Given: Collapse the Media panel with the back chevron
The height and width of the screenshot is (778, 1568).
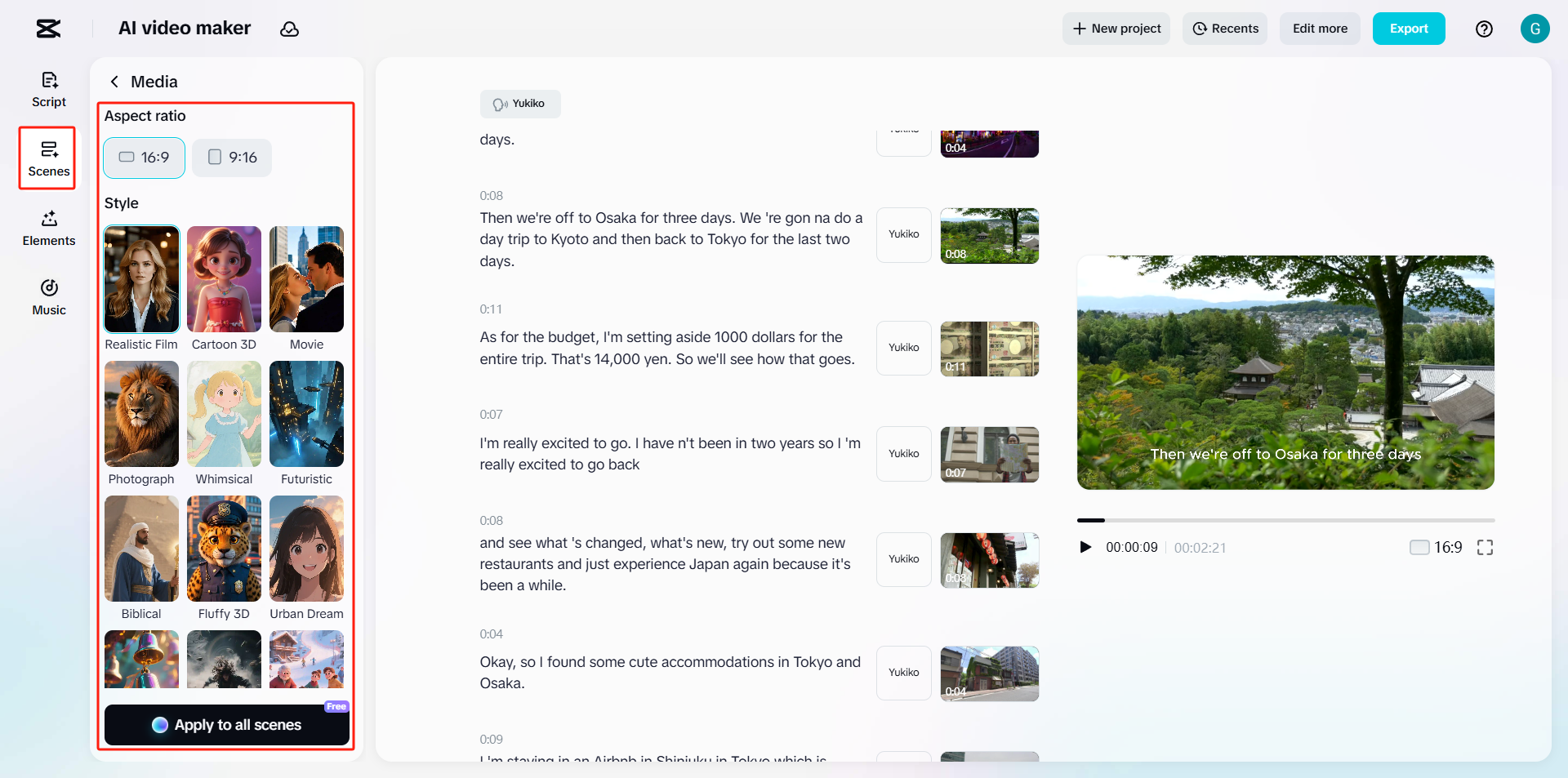Looking at the screenshot, I should pyautogui.click(x=114, y=82).
